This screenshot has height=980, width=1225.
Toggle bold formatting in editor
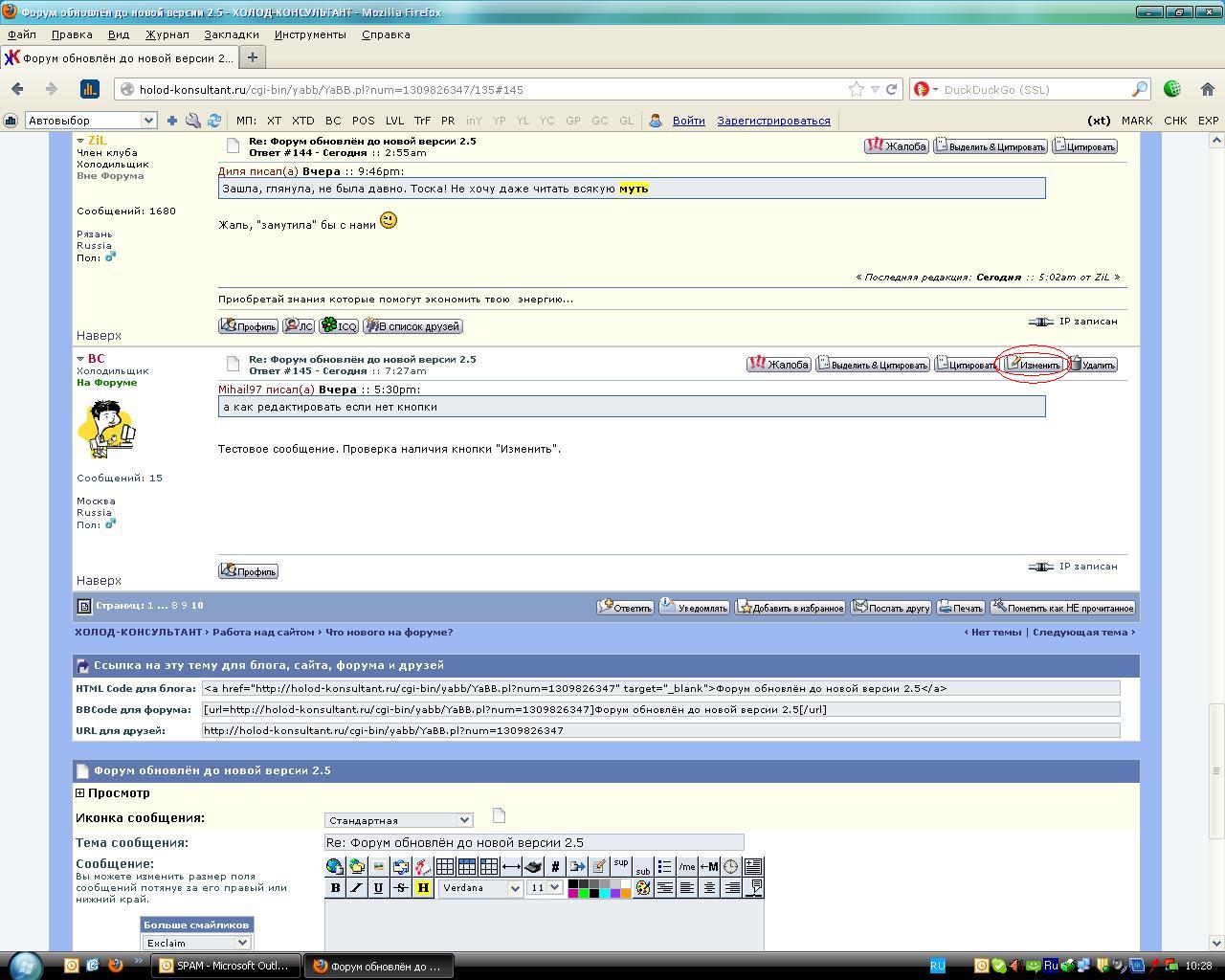click(335, 888)
